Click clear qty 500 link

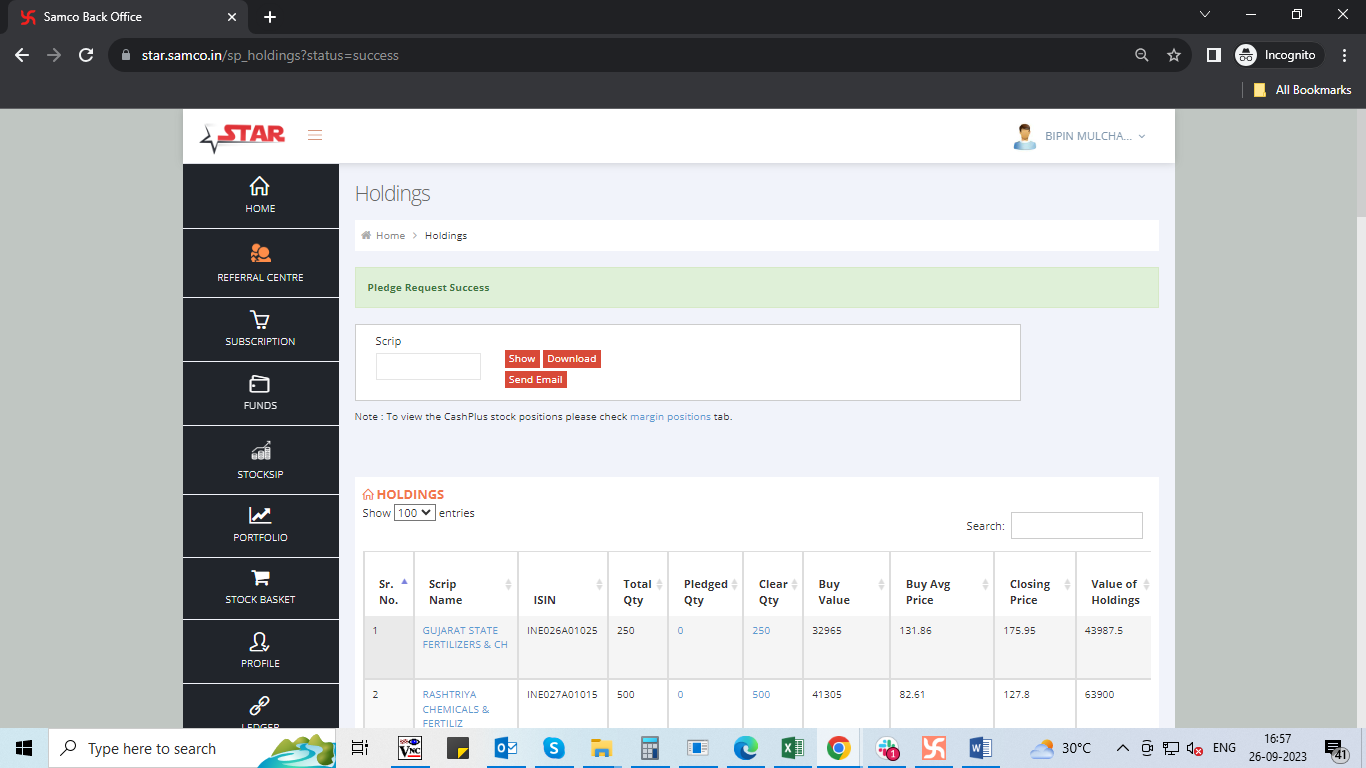pyautogui.click(x=761, y=695)
